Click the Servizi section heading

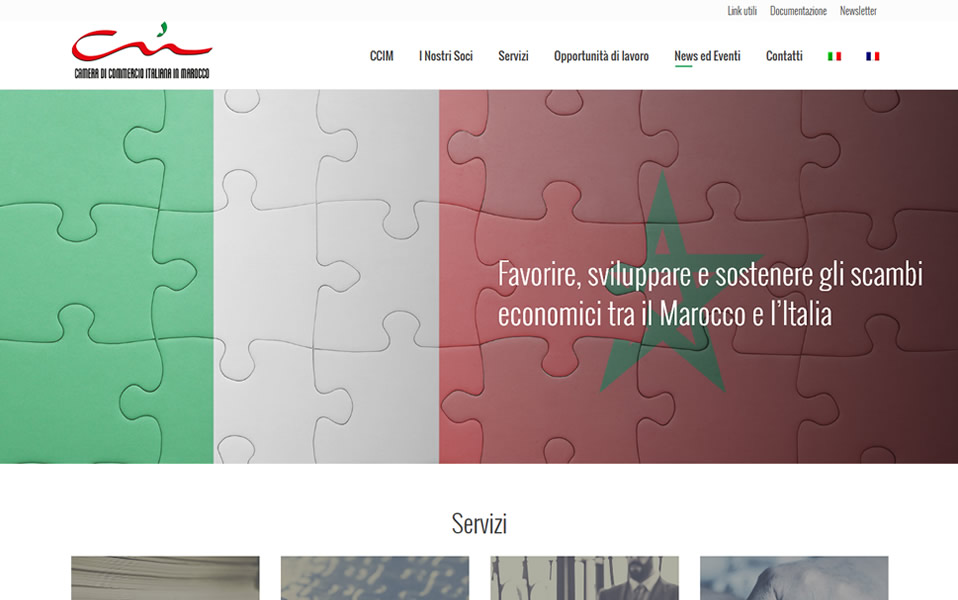[x=479, y=524]
